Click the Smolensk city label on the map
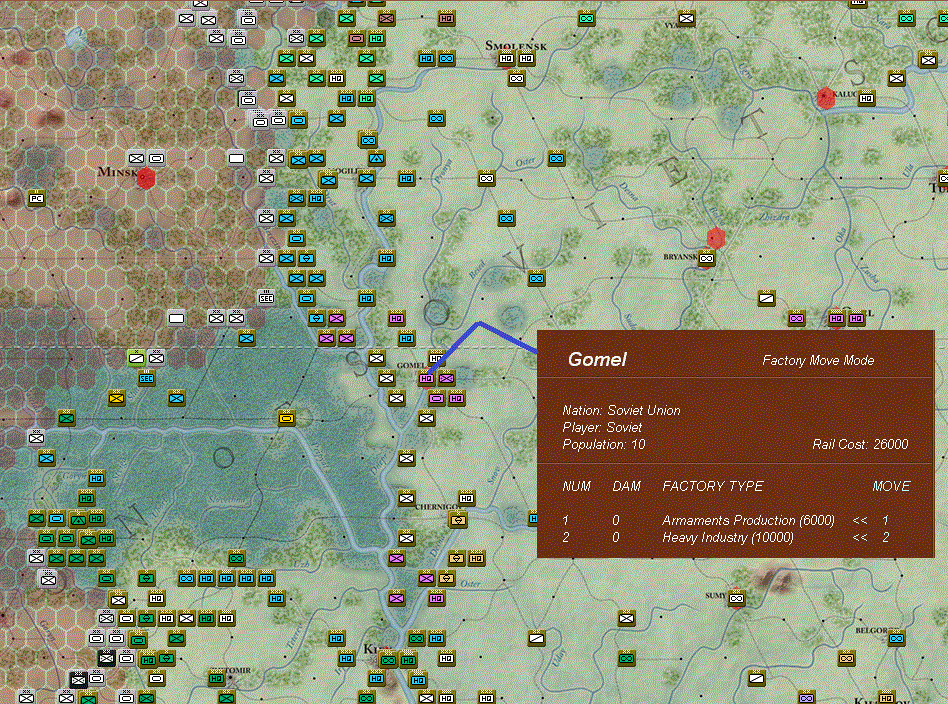Screen dimensions: 948x704 pos(516,46)
